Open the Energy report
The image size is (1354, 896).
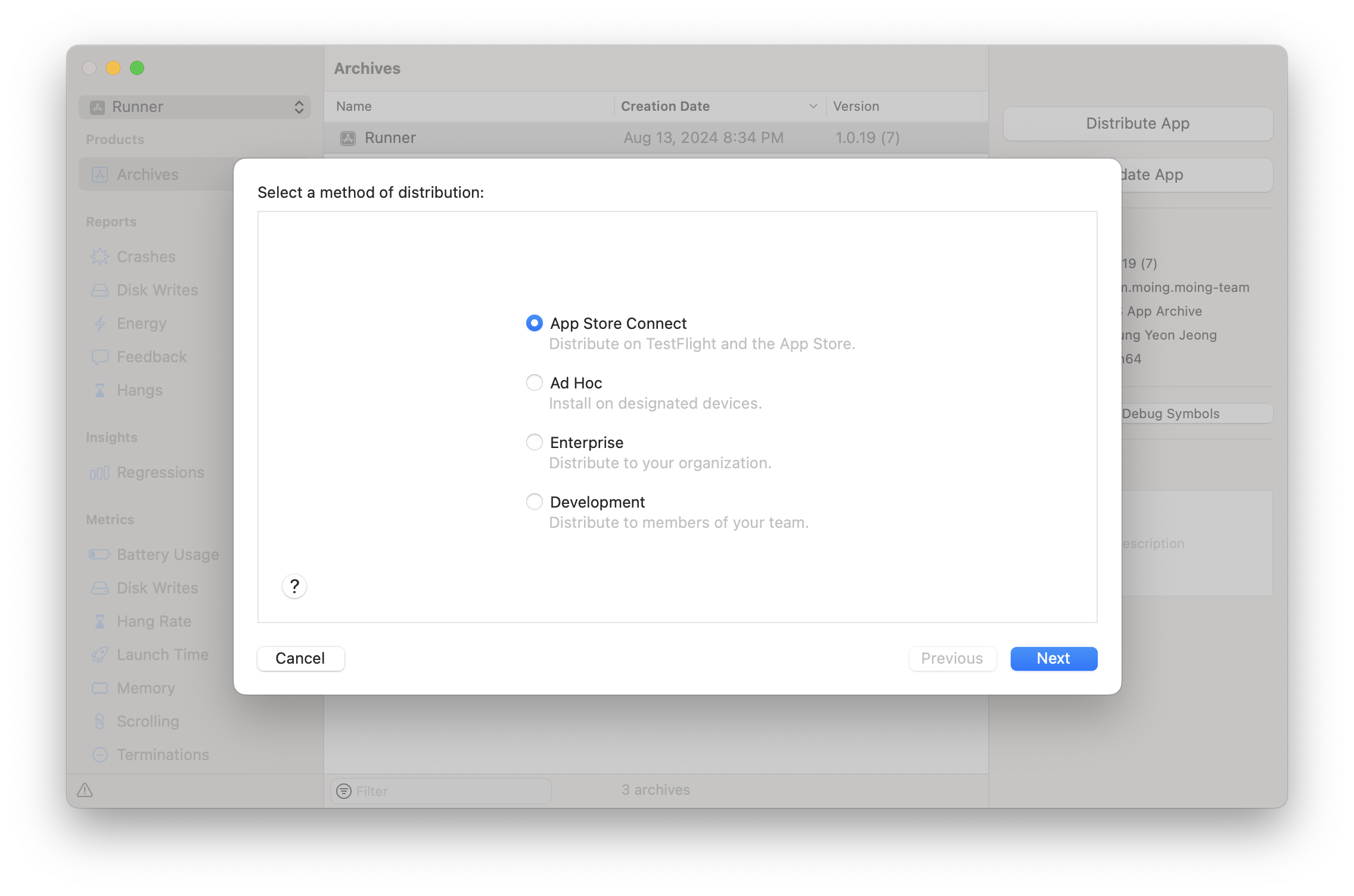click(x=141, y=323)
